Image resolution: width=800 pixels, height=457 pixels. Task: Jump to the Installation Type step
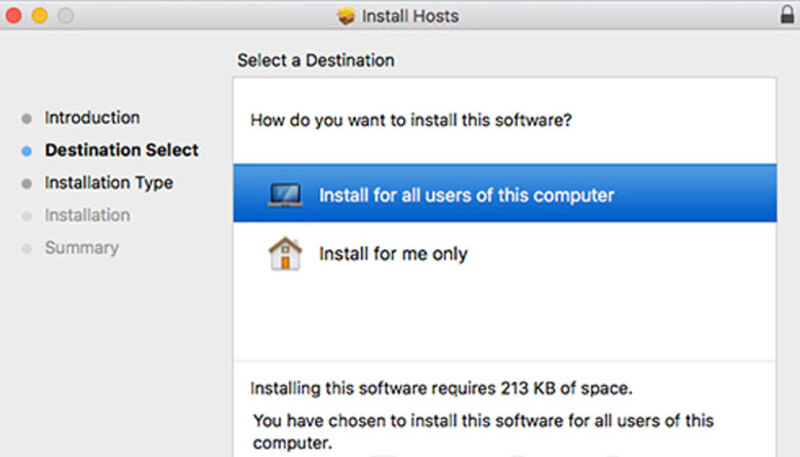click(x=108, y=183)
